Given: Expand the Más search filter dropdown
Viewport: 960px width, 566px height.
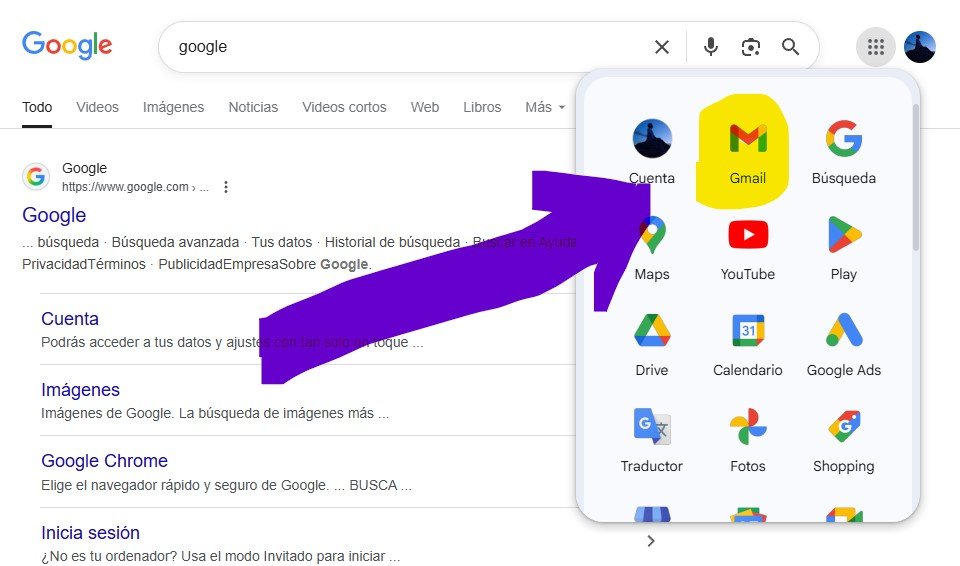Looking at the screenshot, I should pos(545,107).
